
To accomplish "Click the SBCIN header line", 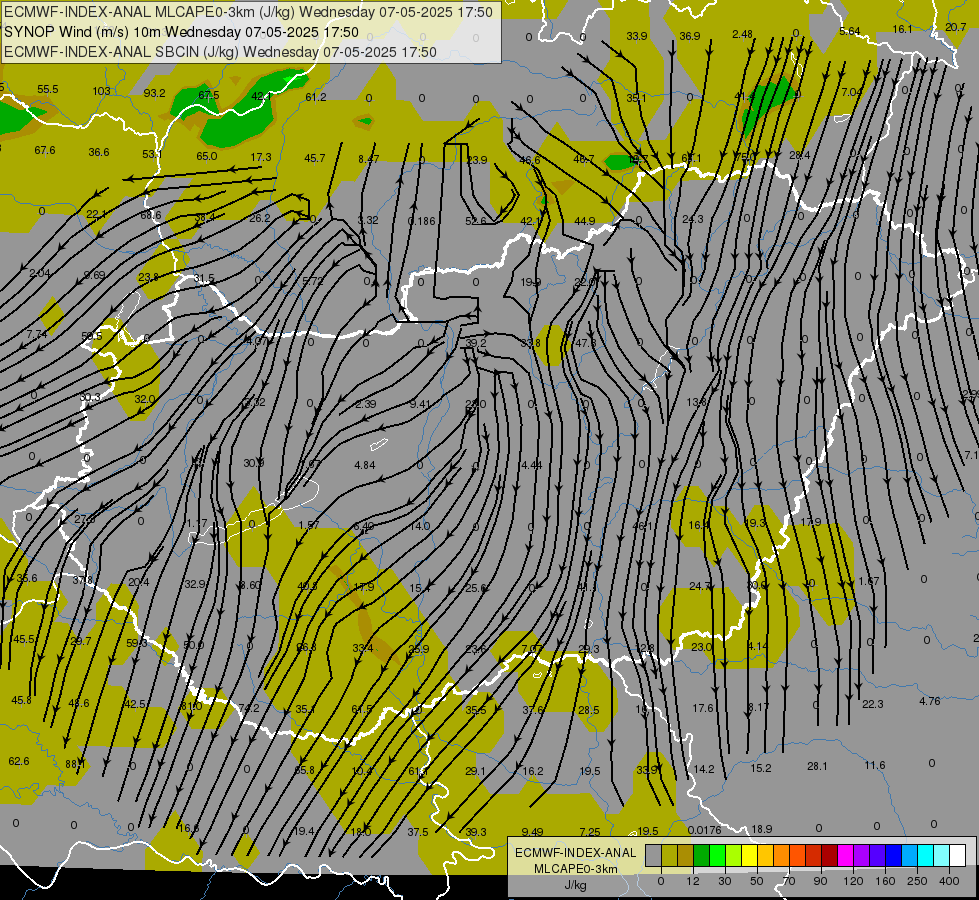I will [x=220, y=52].
